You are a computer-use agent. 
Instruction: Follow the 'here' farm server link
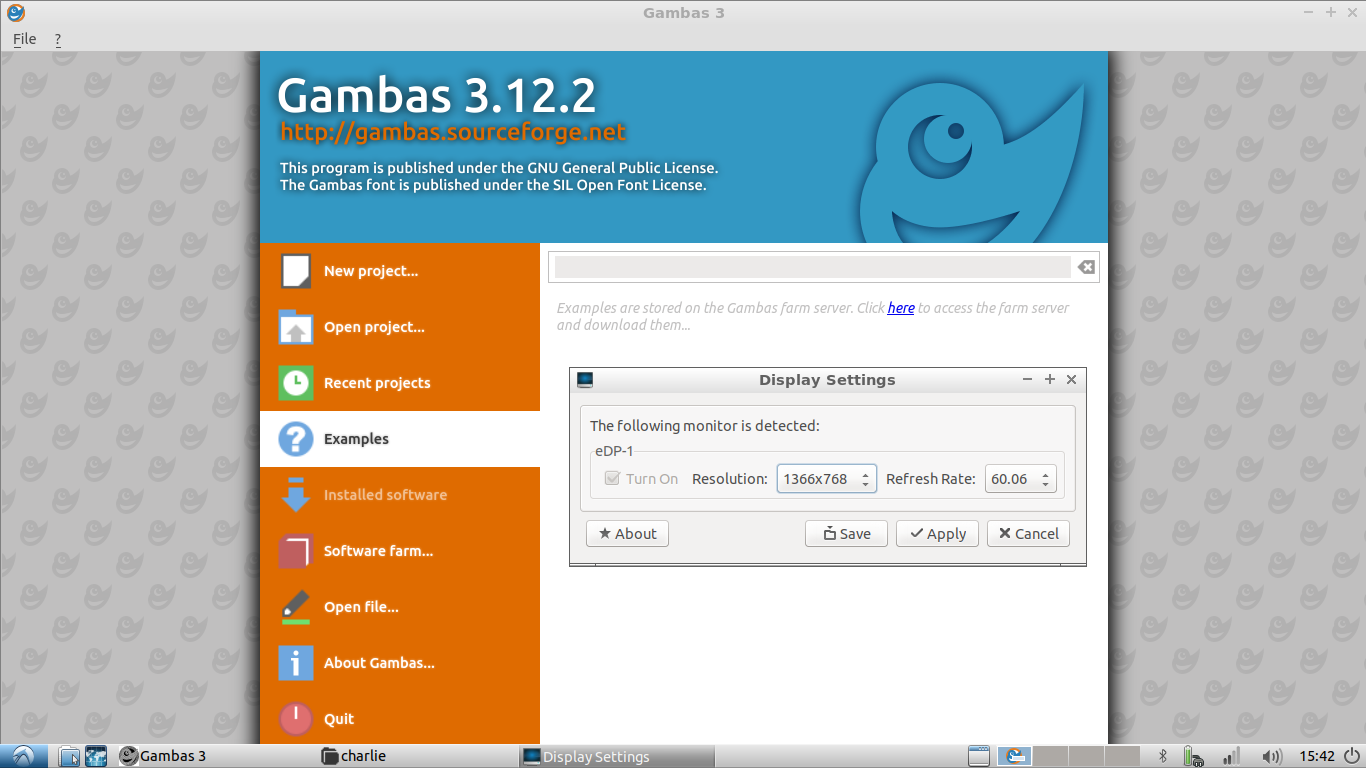(x=901, y=308)
